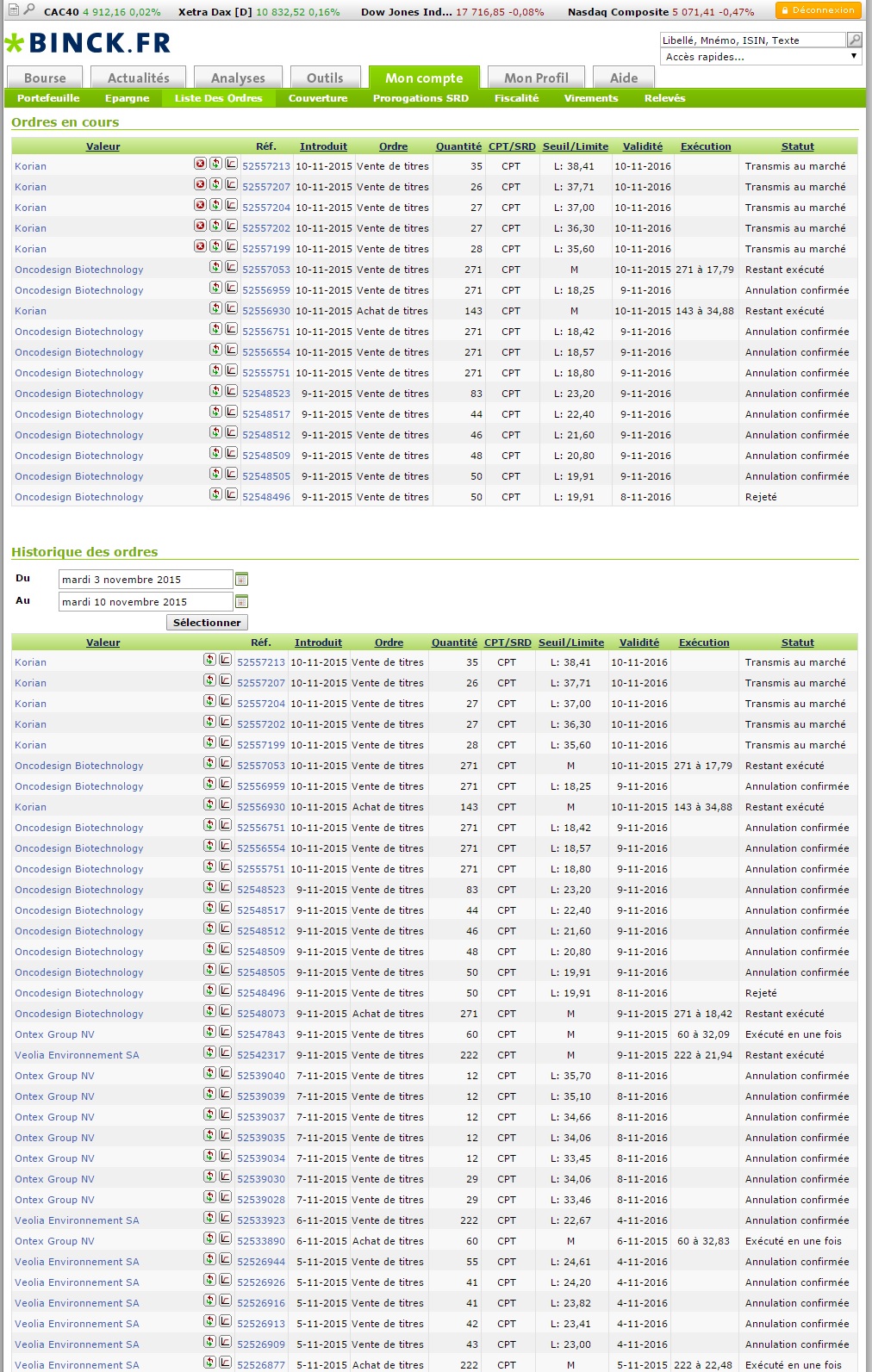The height and width of the screenshot is (1372, 872).
Task: Click trade icon for history order 52542317
Action: pyautogui.click(x=209, y=1052)
